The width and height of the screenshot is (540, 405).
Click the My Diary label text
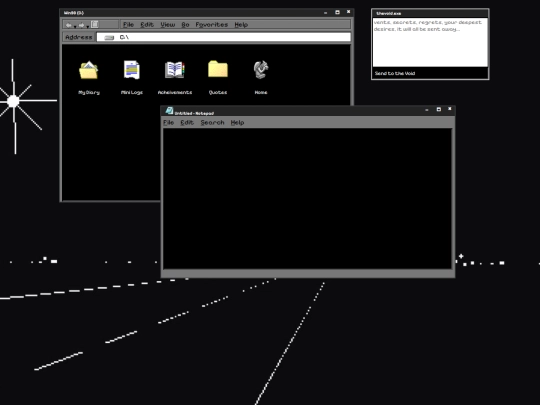coord(89,92)
